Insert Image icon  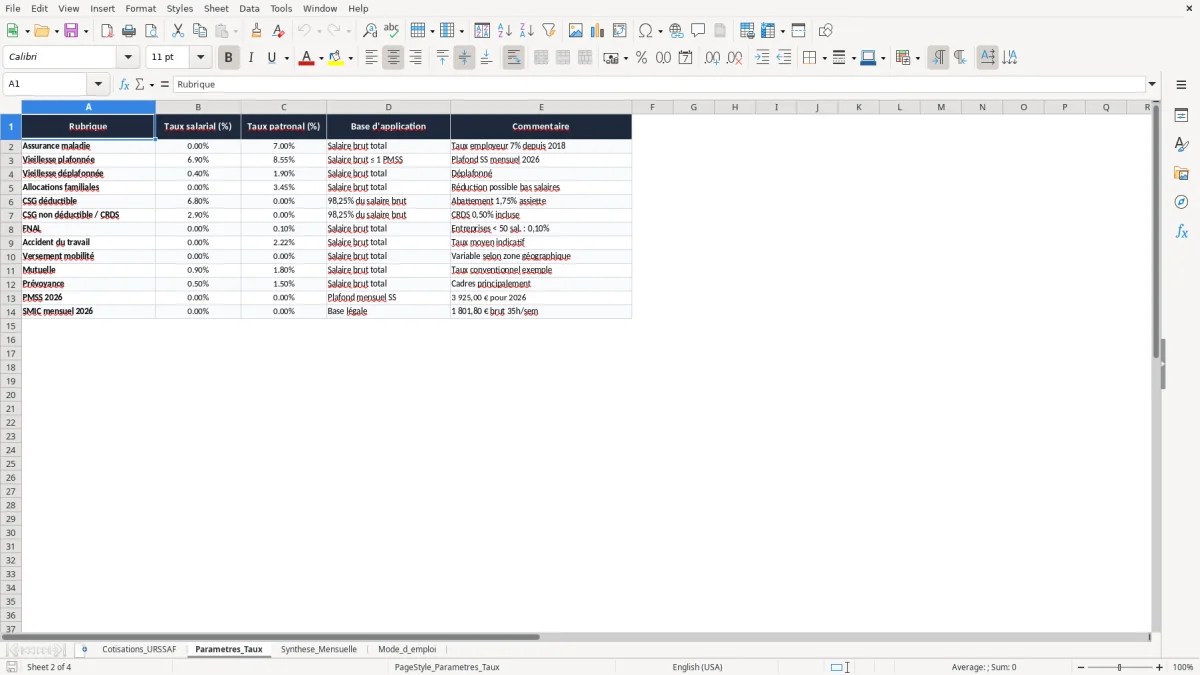(x=576, y=31)
